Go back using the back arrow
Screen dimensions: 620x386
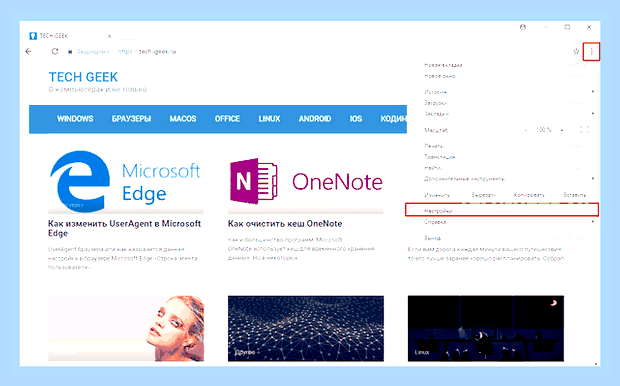click(x=28, y=51)
